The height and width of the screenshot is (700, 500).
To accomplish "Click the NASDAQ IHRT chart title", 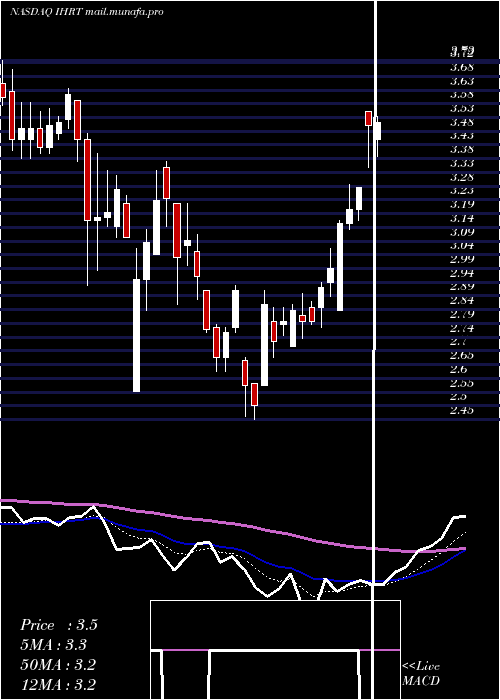I will point(87,12).
